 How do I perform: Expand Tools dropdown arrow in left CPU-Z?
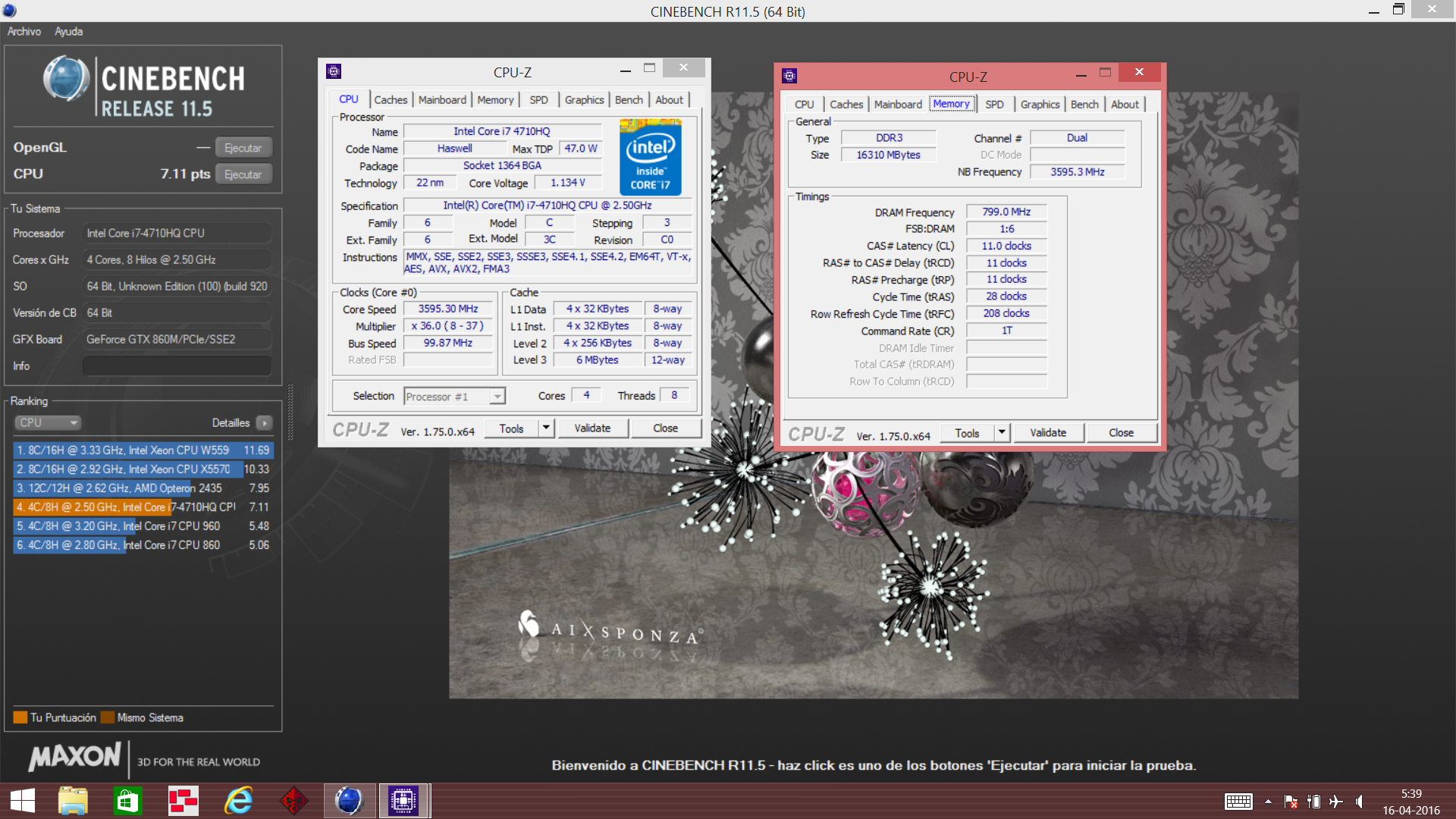point(546,428)
